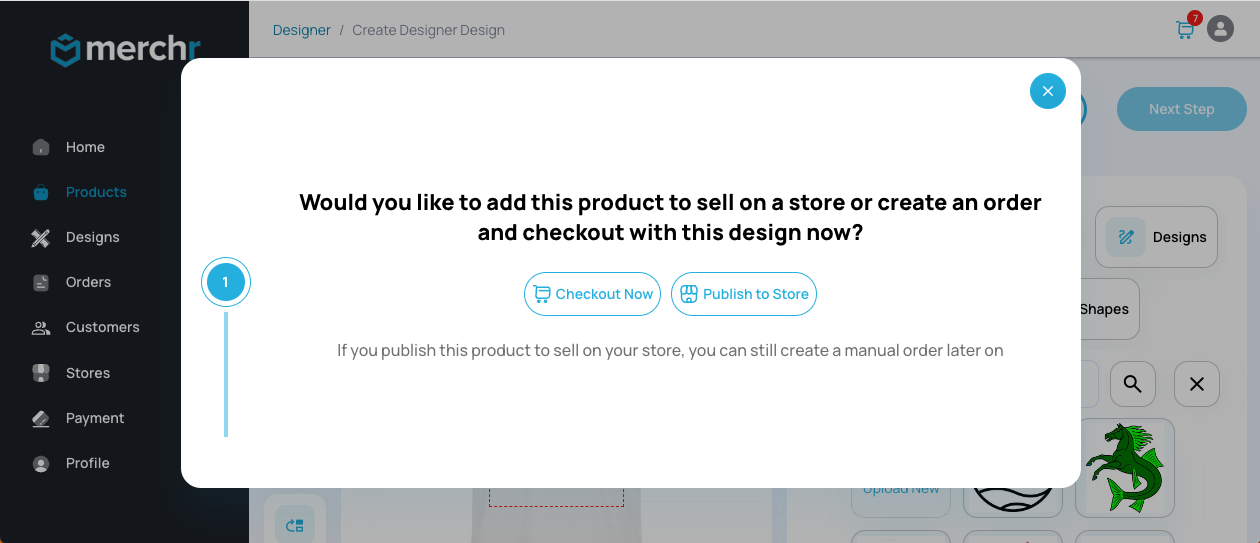This screenshot has width=1260, height=543.
Task: Select step 1 circle in the modal
Action: [226, 282]
